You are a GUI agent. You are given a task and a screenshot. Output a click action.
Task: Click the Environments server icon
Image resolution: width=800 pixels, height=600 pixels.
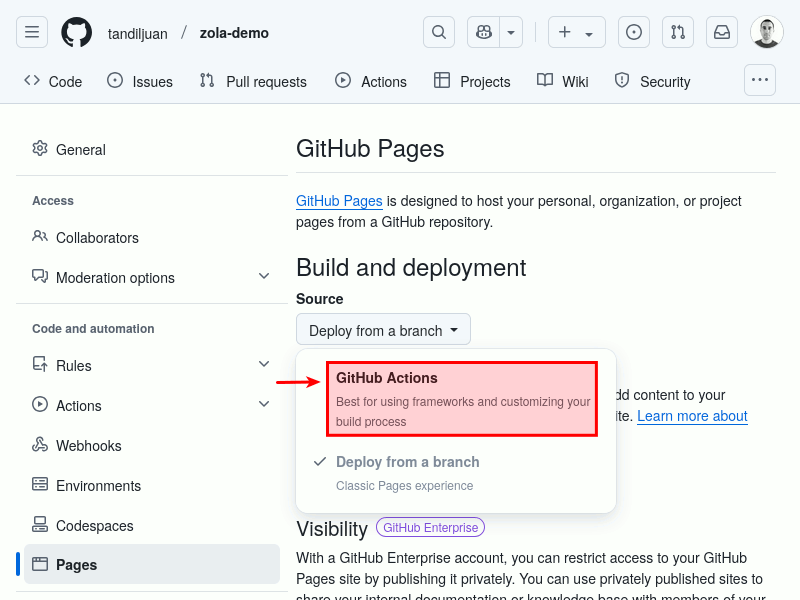click(x=40, y=484)
